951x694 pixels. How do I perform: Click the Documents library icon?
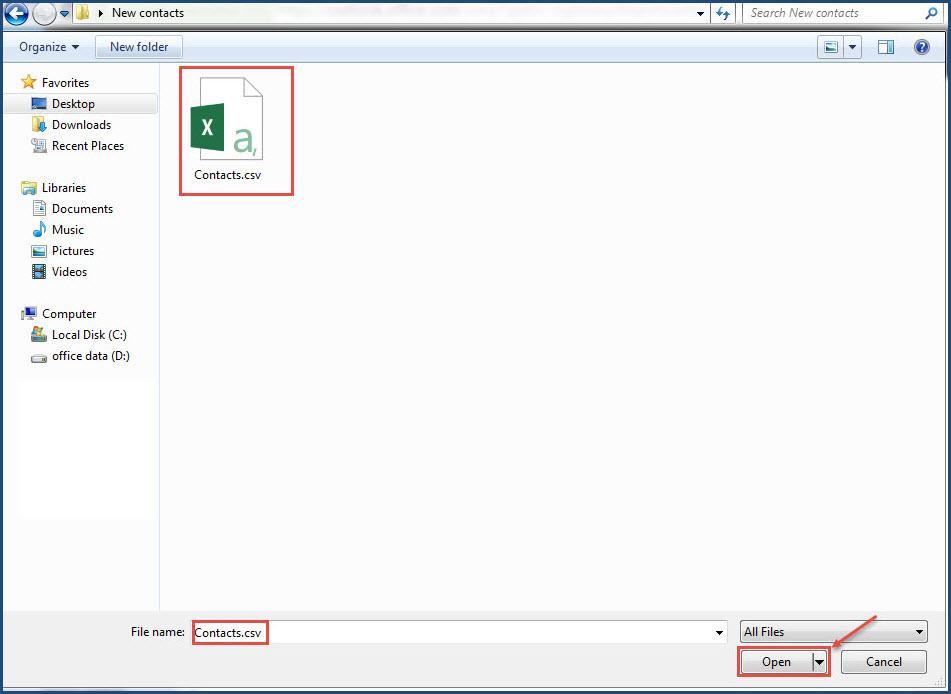pos(39,209)
